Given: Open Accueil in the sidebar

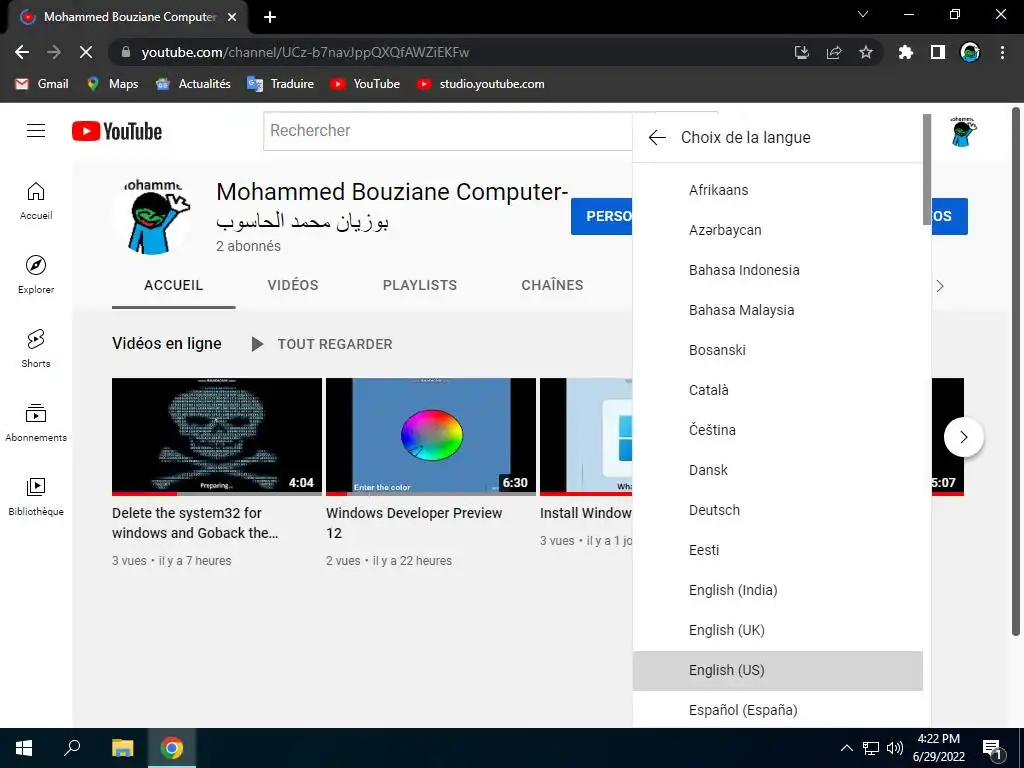Looking at the screenshot, I should [x=36, y=200].
